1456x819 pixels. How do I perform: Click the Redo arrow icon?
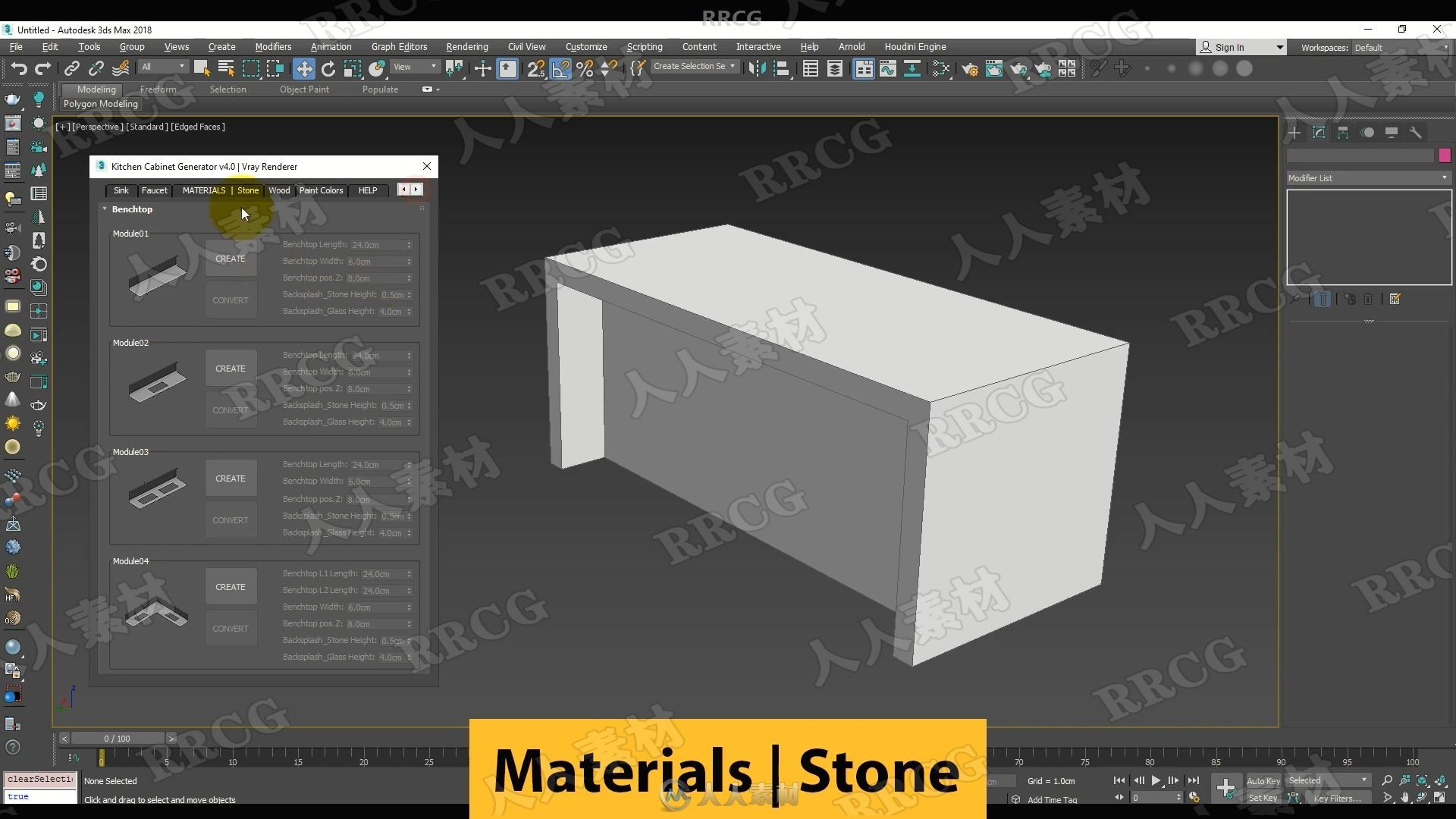(x=43, y=69)
